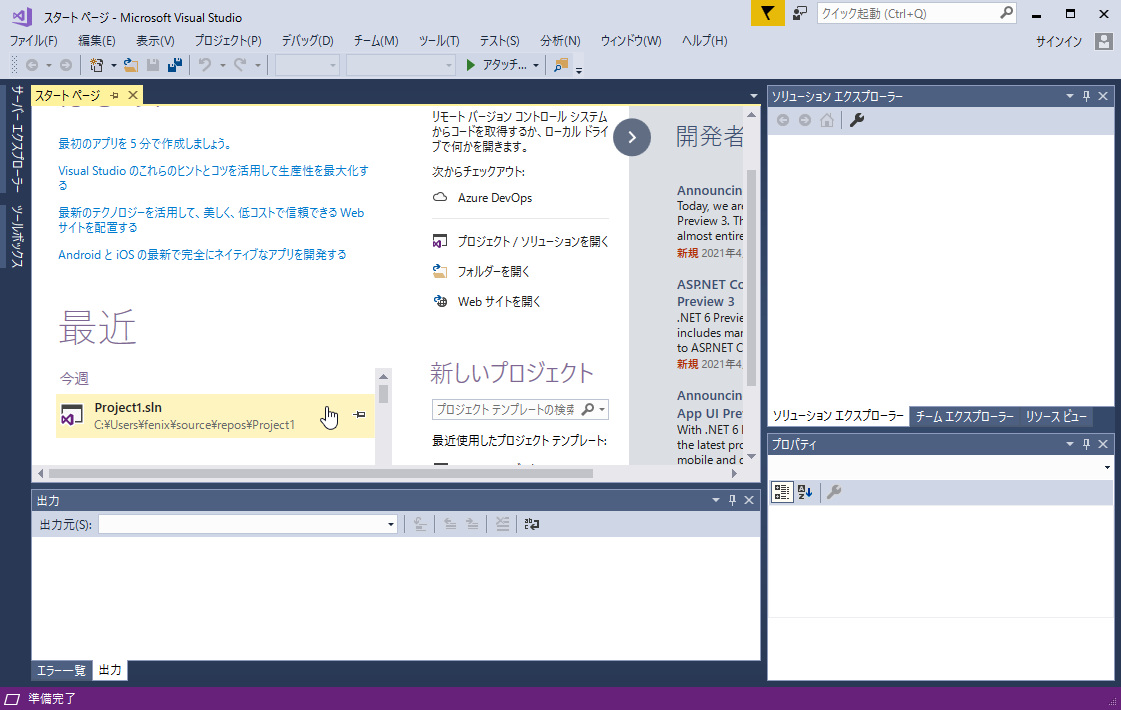The width and height of the screenshot is (1121, 710).
Task: Open the デバッグ(D) menu
Action: coord(307,41)
